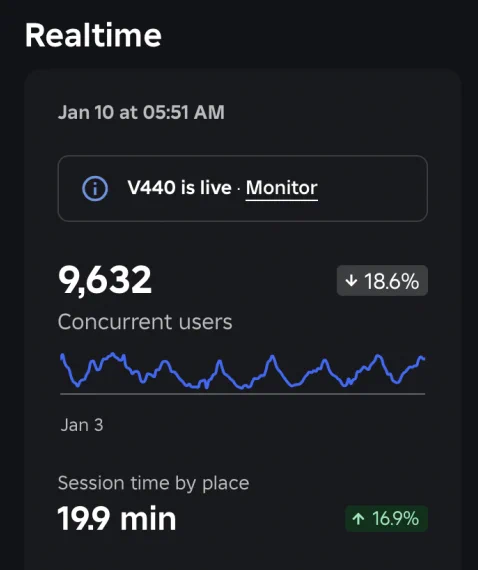Click the 16.9% increase badge

386,519
